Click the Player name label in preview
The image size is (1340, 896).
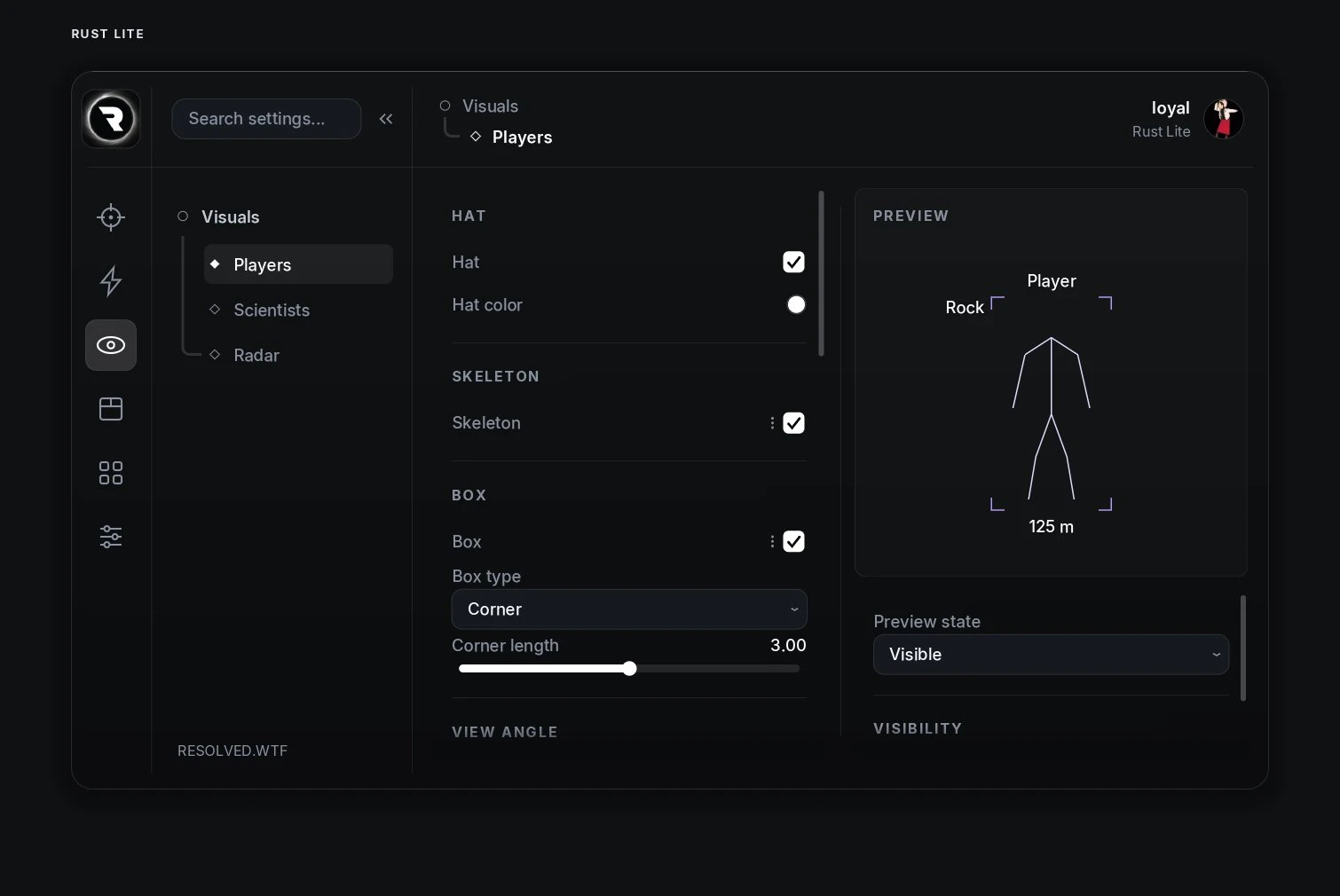1052,280
